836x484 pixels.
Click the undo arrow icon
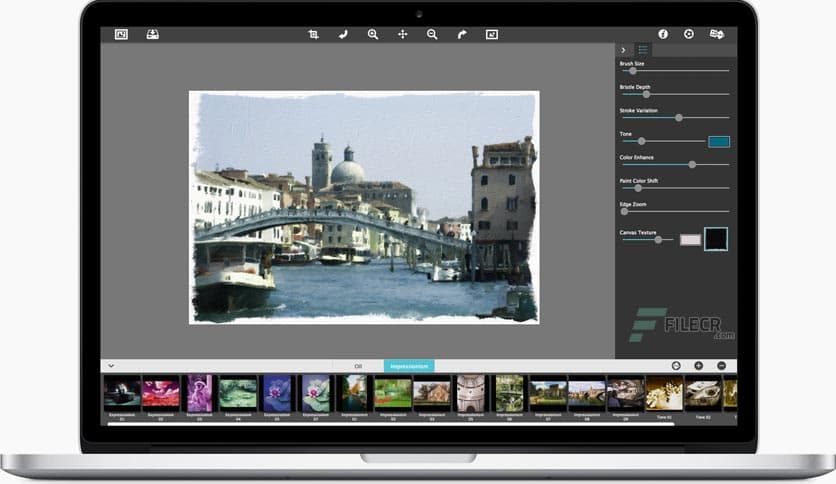point(343,35)
